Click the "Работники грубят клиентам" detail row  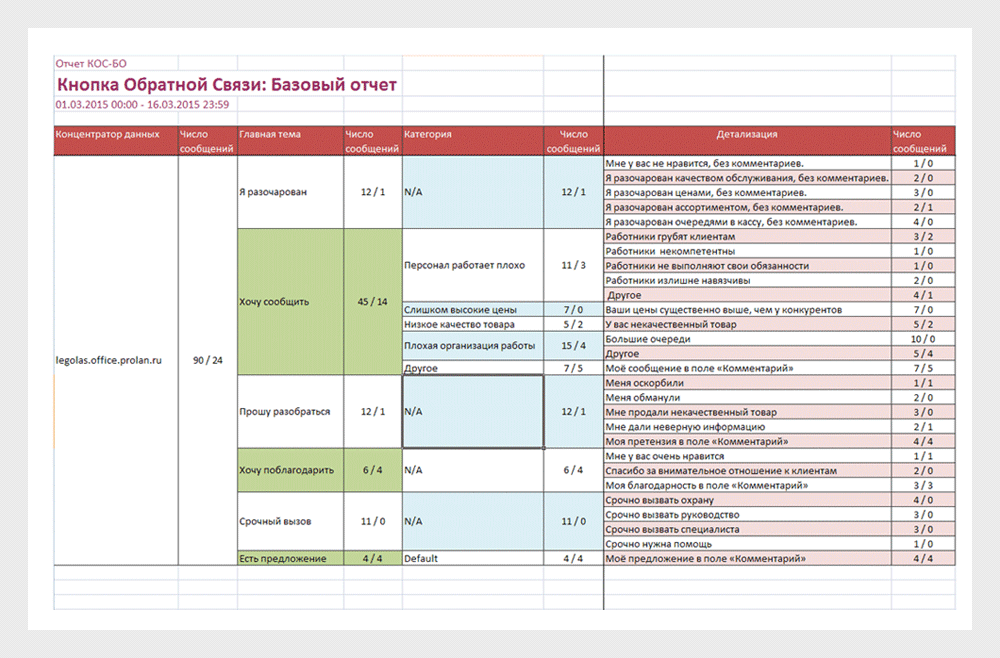pos(670,236)
